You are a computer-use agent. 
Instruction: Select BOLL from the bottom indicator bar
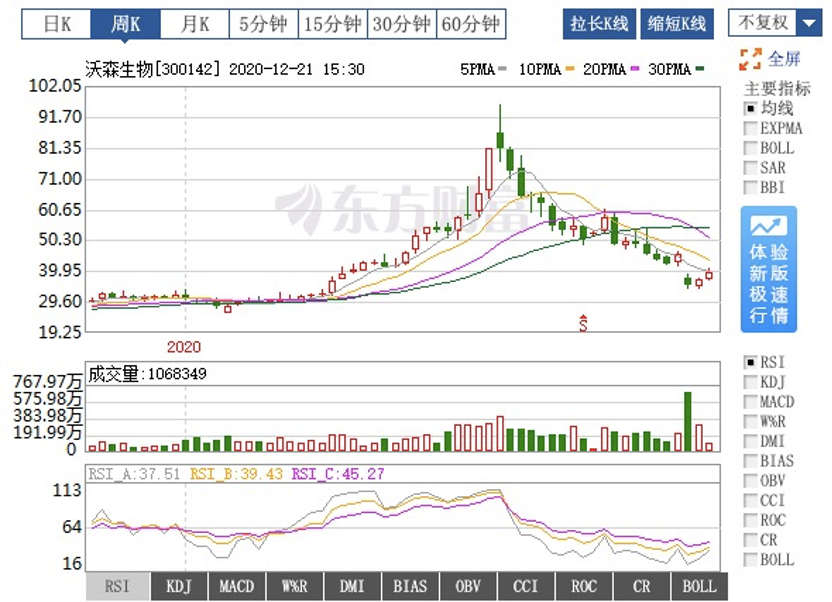pyautogui.click(x=700, y=587)
